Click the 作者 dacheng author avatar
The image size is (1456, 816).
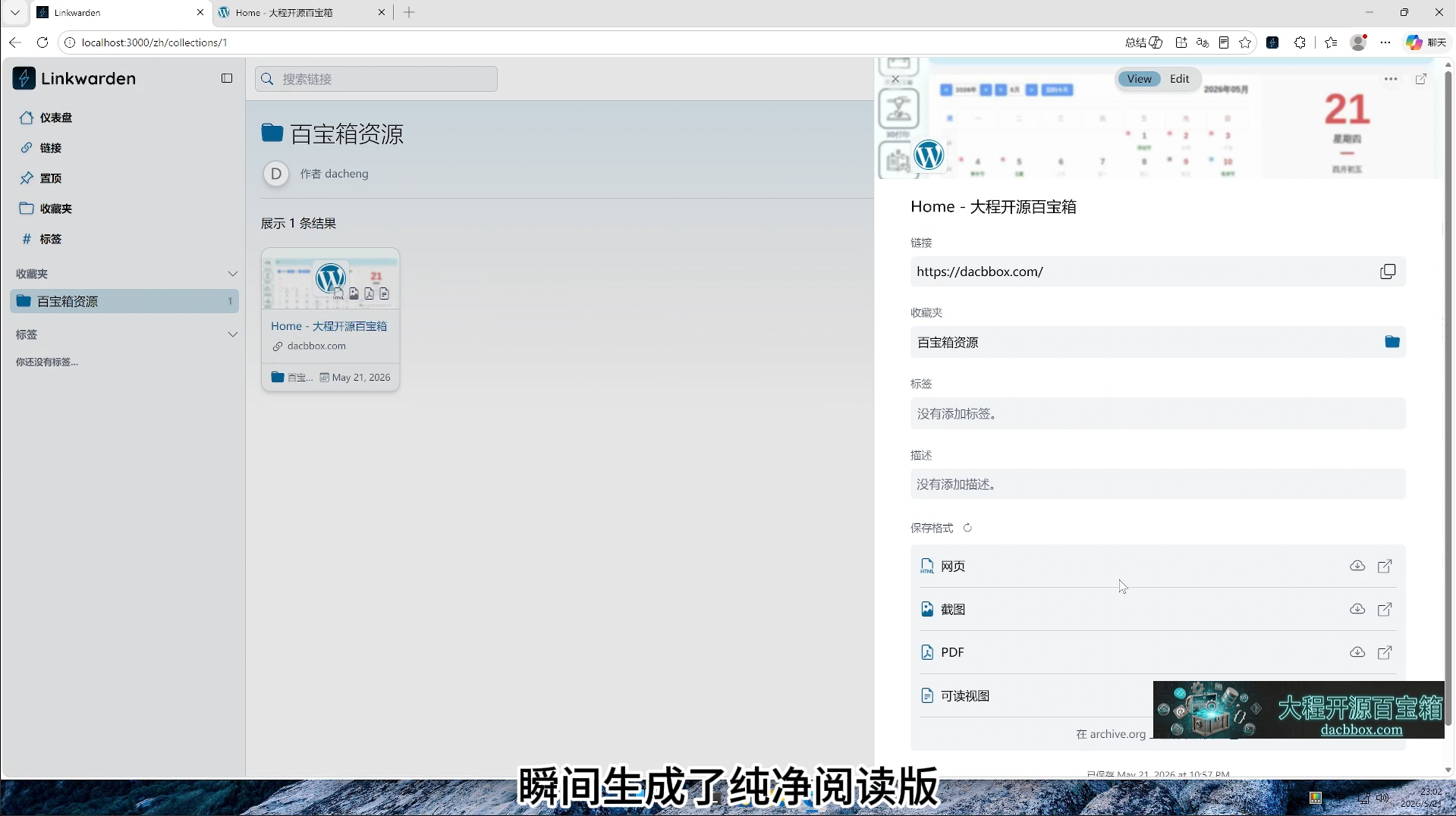point(276,174)
